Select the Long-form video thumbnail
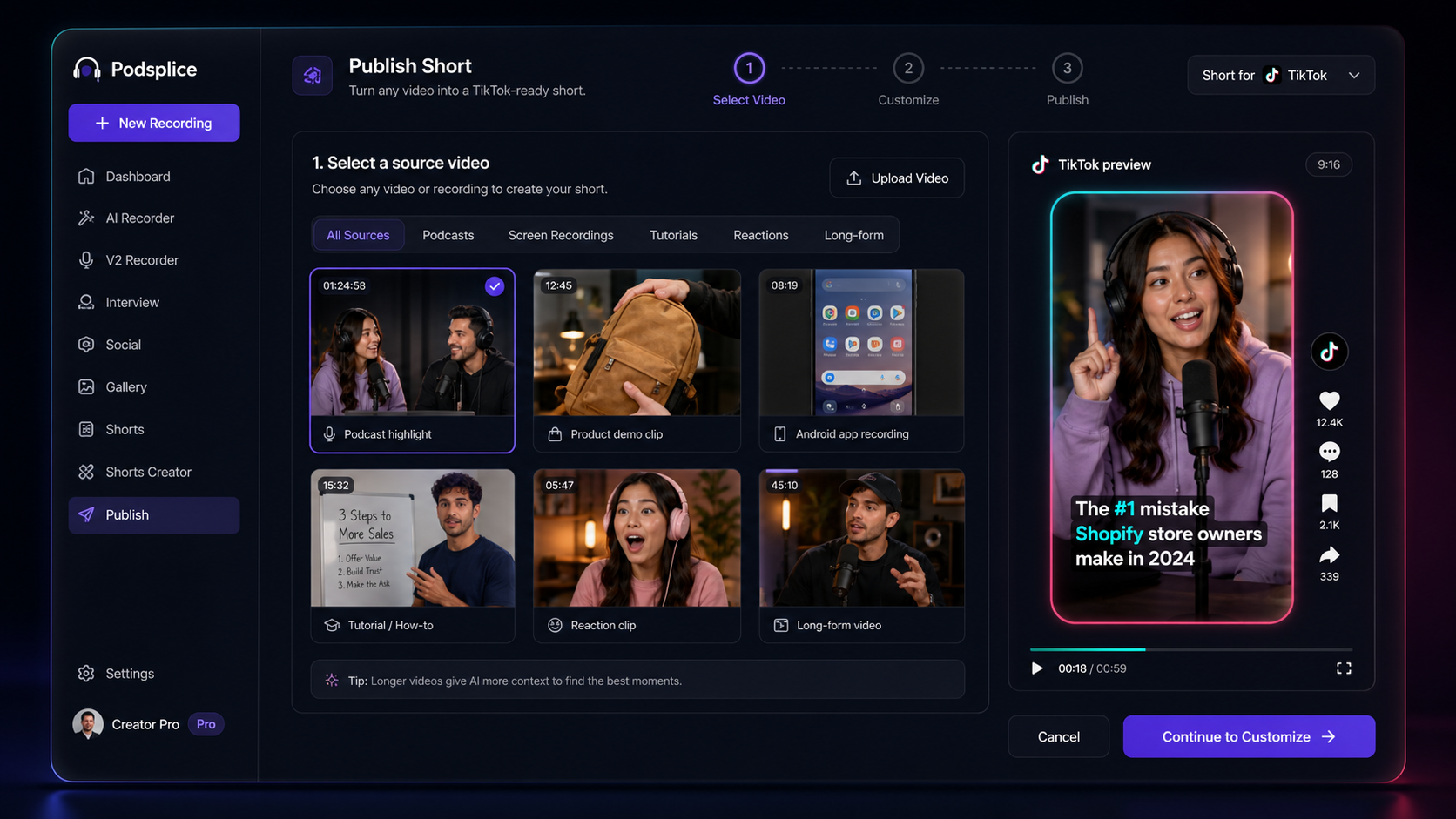 pos(862,539)
